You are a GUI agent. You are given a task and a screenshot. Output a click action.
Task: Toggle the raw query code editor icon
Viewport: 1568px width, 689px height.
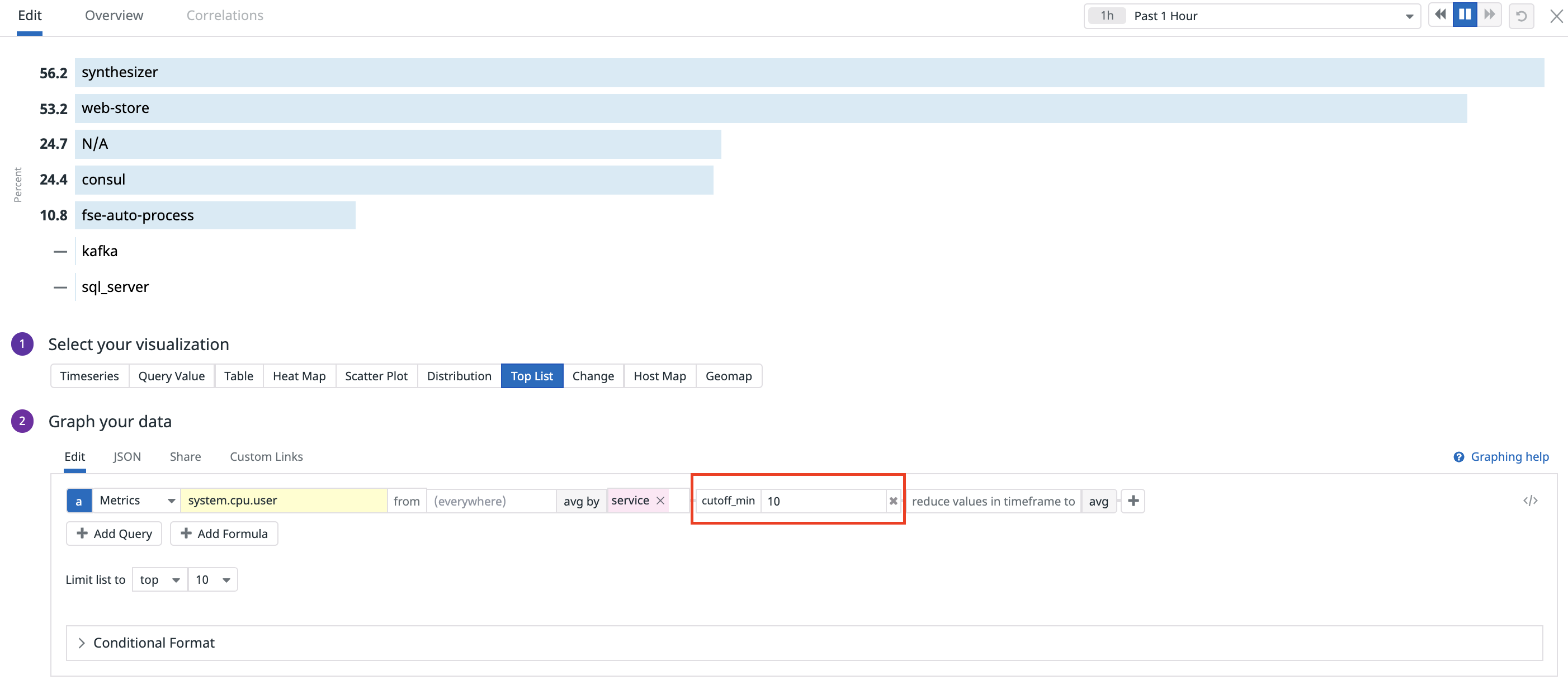pos(1531,501)
